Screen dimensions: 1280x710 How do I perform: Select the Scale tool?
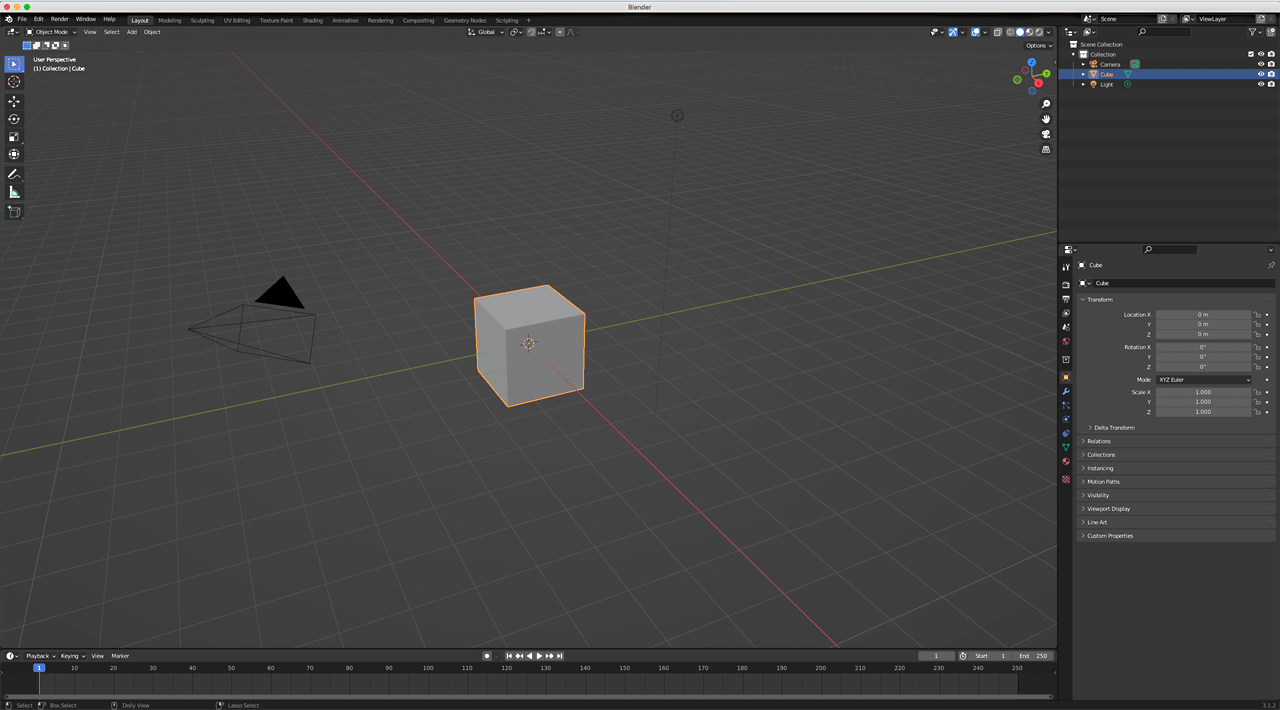pos(14,138)
